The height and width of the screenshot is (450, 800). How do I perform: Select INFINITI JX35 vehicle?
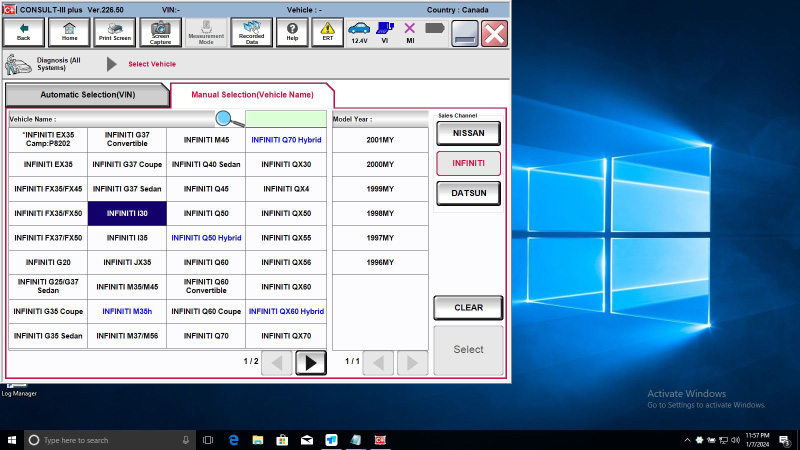tap(127, 262)
